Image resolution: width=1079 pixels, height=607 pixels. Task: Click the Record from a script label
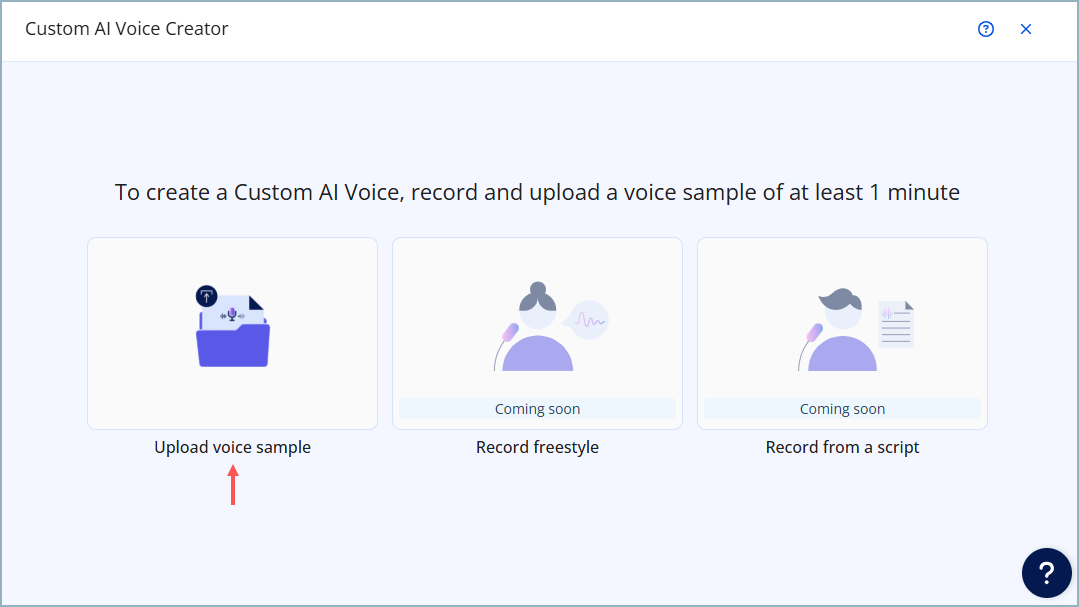coord(842,447)
